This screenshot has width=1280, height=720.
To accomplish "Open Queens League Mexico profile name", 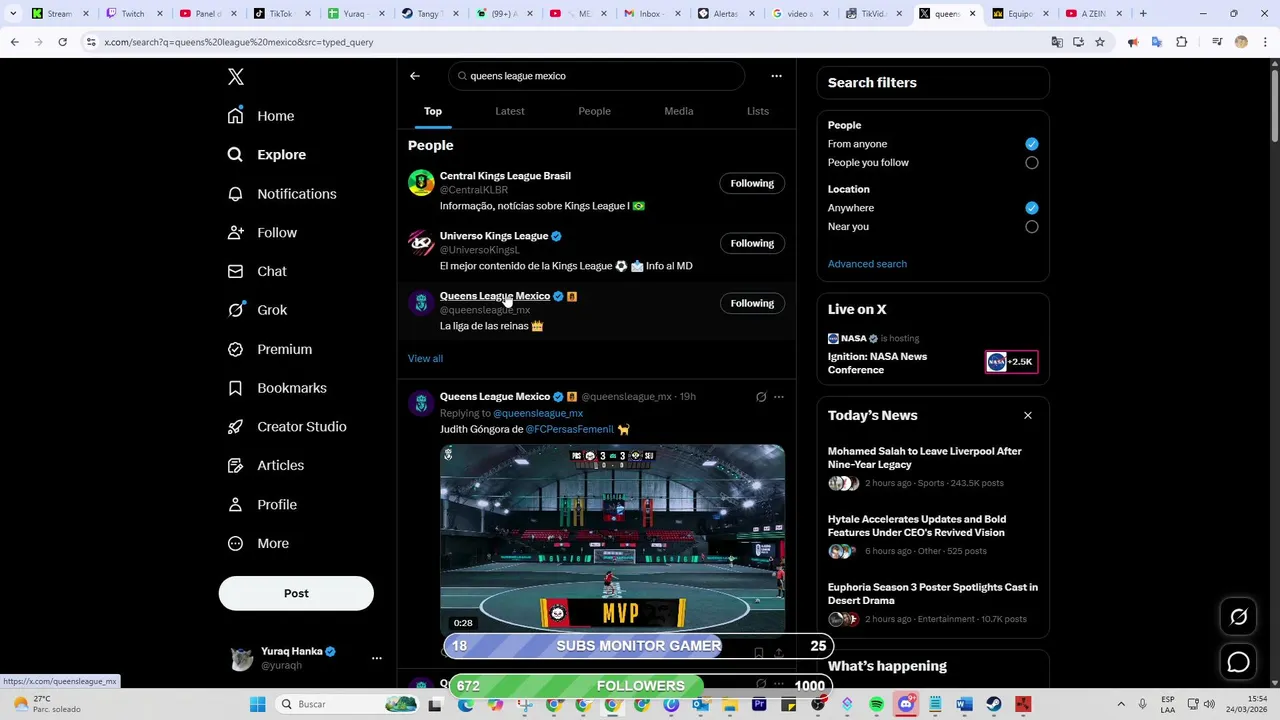I will point(495,296).
